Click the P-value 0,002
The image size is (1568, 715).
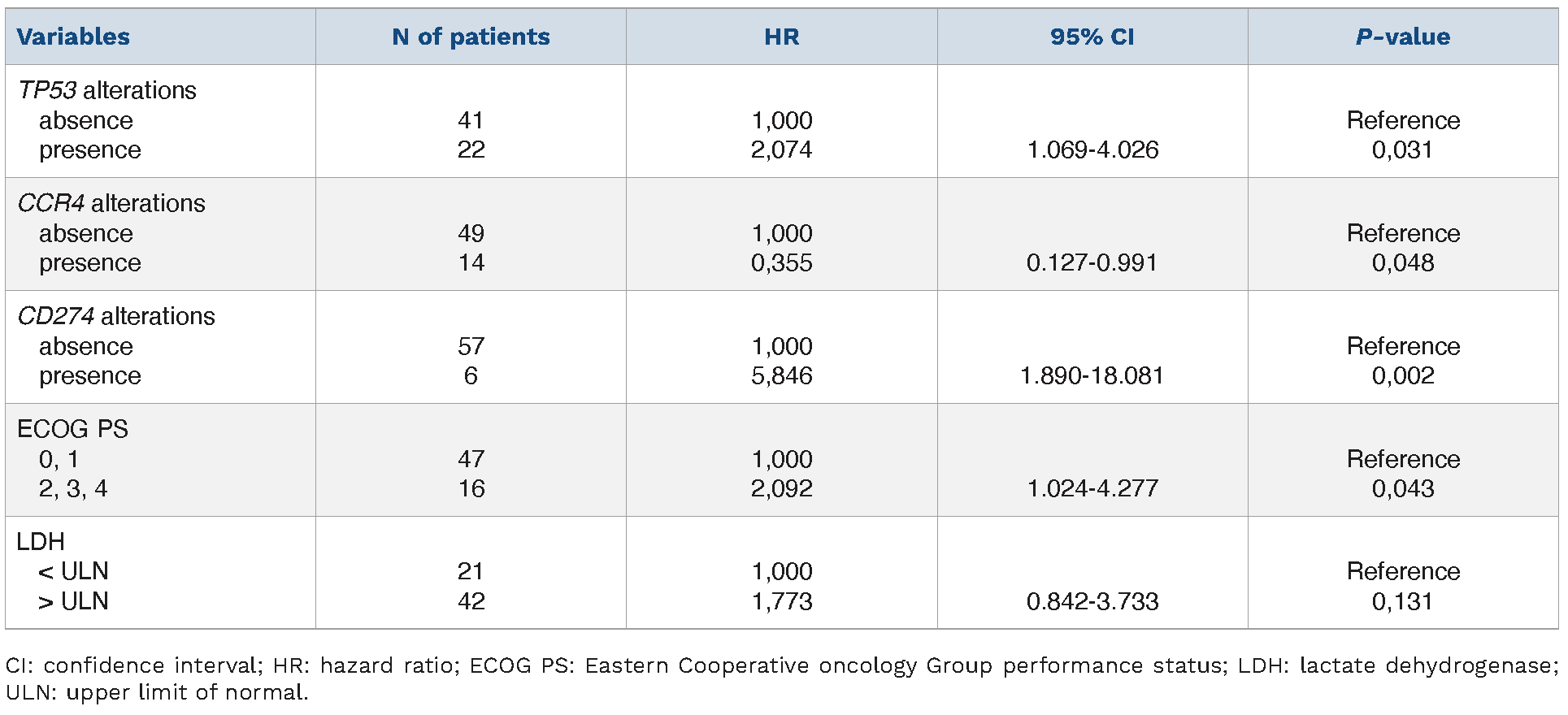point(1402,375)
